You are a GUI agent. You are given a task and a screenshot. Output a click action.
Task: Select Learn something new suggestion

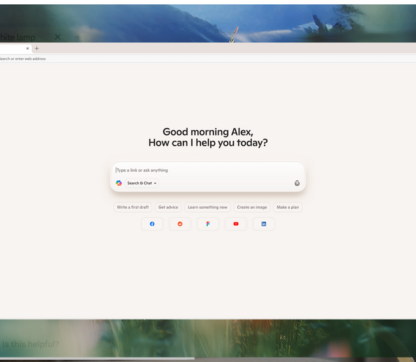click(x=207, y=207)
